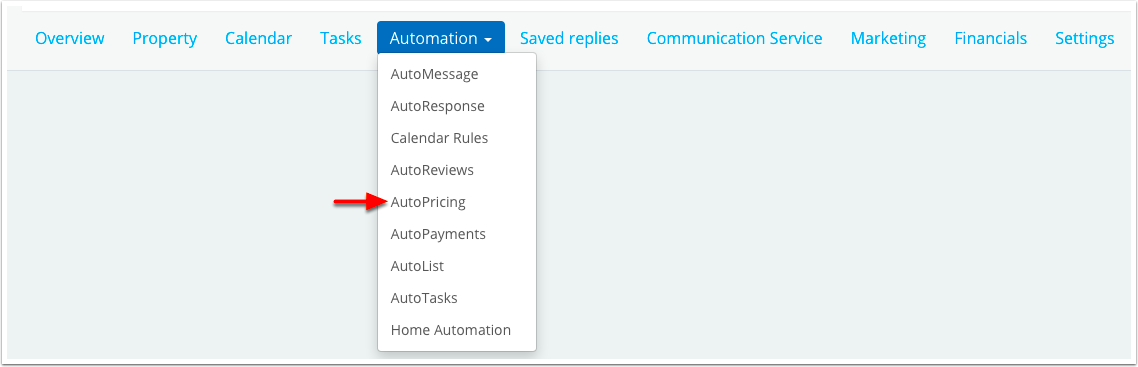Screen dimensions: 1138x367
Task: Click the Automation dropdown caret arrow
Action: [488, 40]
